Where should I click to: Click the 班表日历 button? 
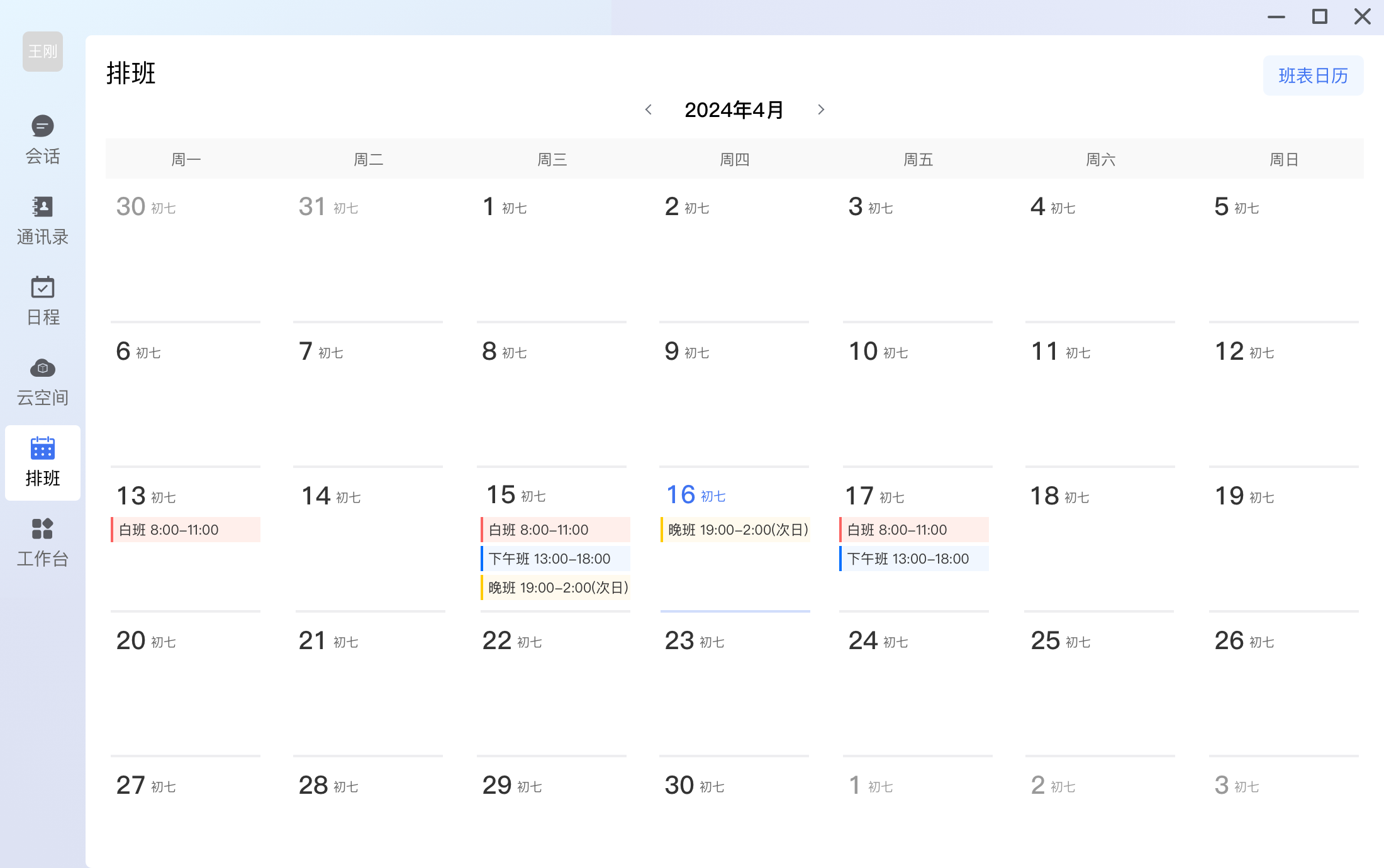coord(1313,75)
